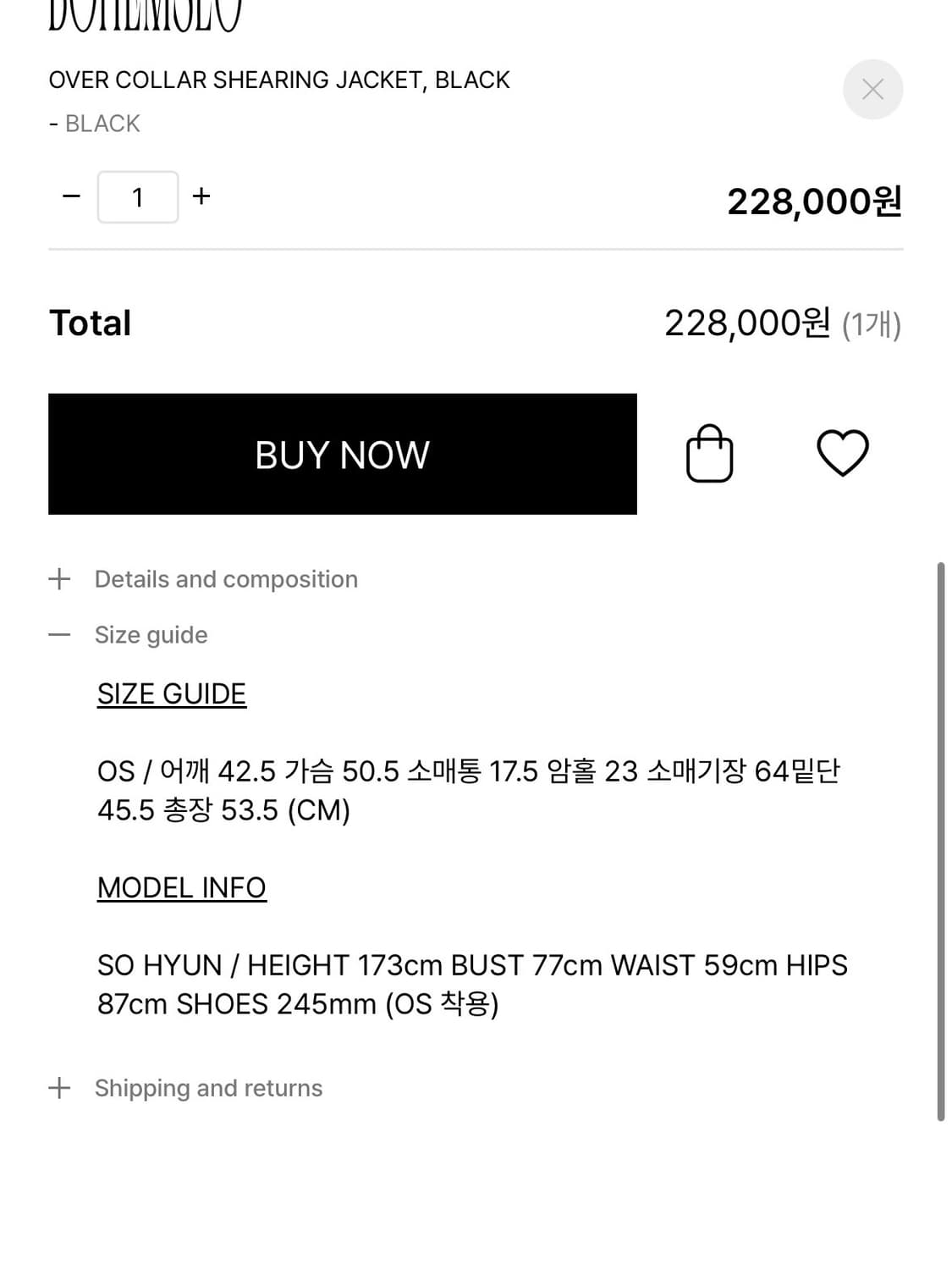Image resolution: width=952 pixels, height=1270 pixels.
Task: Decrease quantity with the minus button
Action: point(72,196)
